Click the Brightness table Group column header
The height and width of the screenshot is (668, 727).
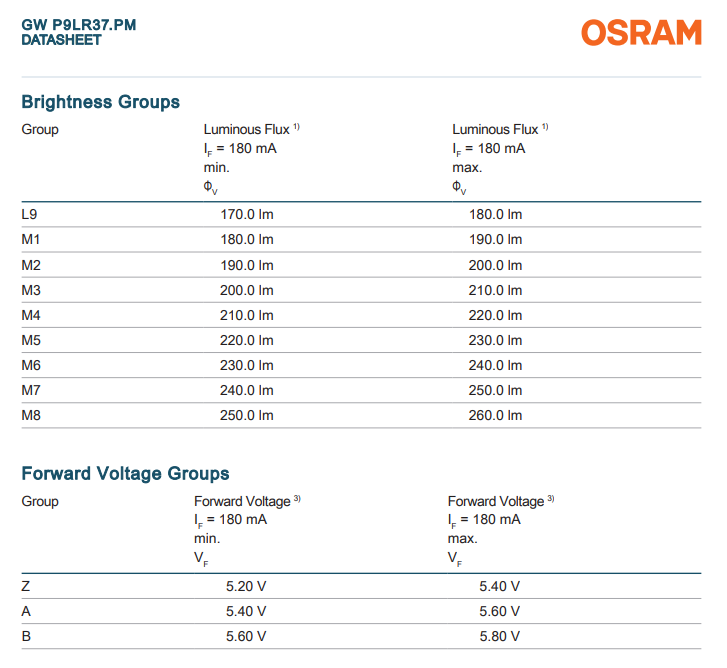[x=40, y=129]
